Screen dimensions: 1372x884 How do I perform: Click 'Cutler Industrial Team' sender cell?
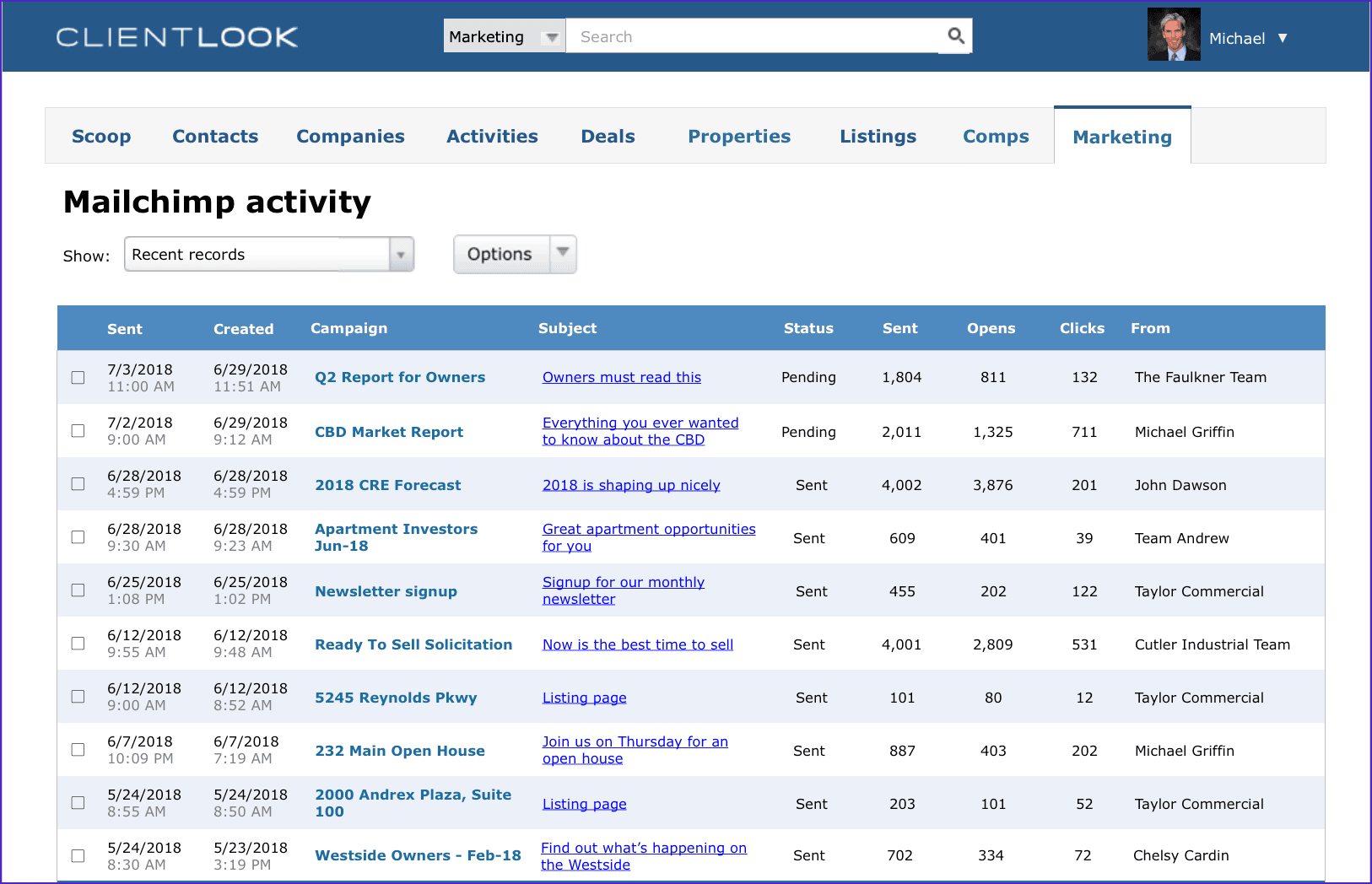click(1213, 644)
